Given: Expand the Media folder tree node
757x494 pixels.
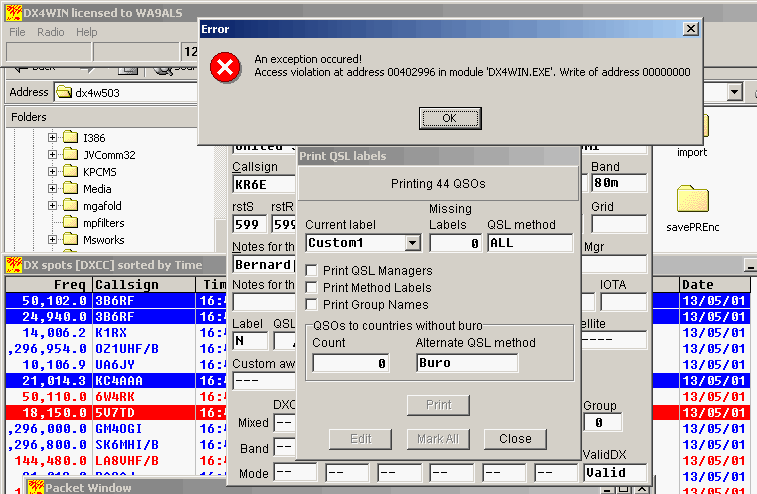Looking at the screenshot, I should tap(52, 188).
